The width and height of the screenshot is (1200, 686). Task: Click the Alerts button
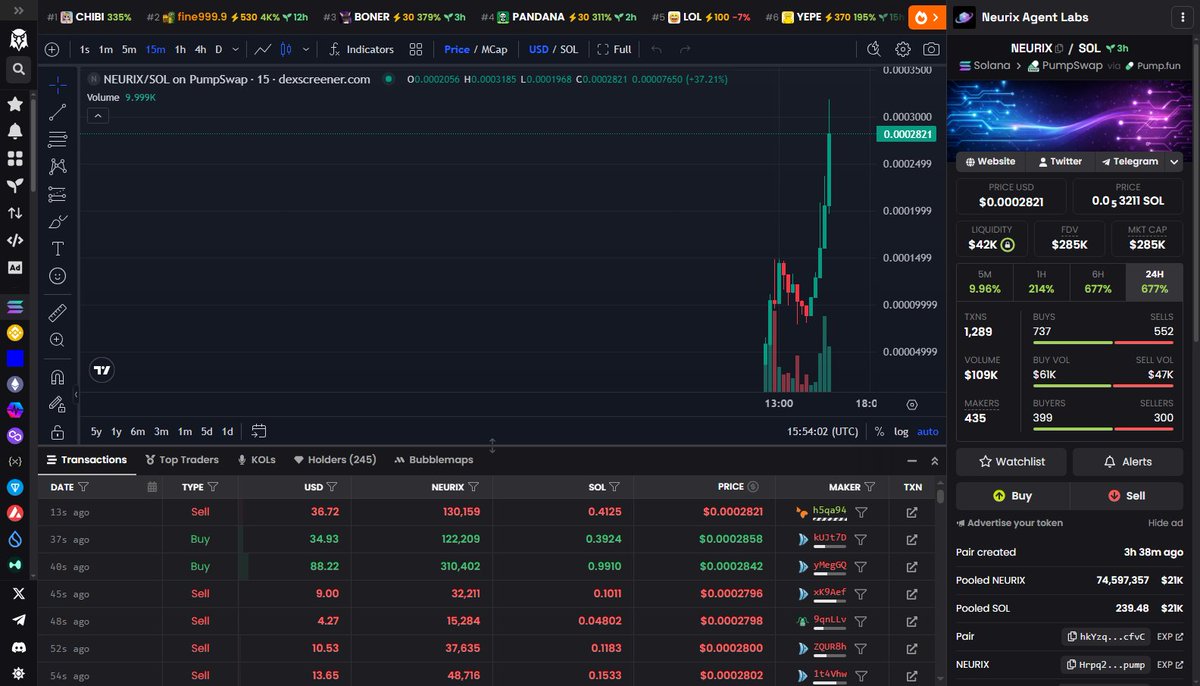1127,462
